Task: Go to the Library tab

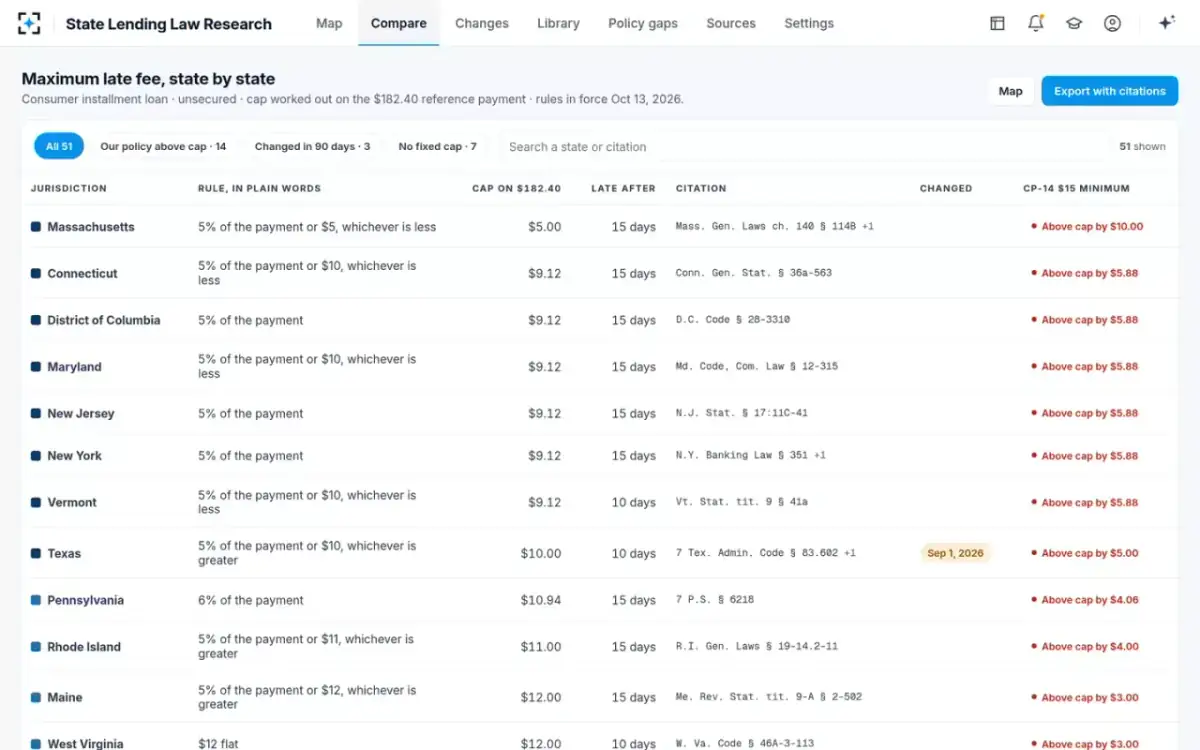Action: click(x=558, y=23)
